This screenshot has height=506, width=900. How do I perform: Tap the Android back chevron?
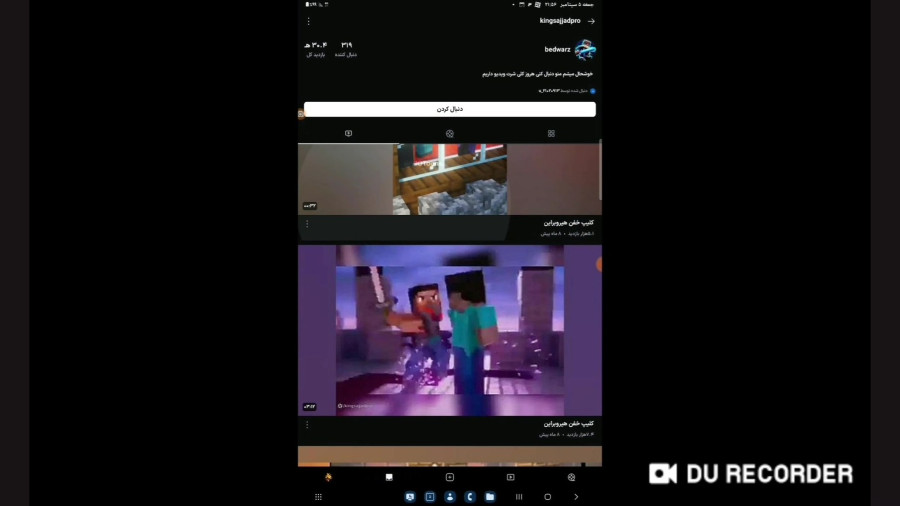[x=576, y=497]
